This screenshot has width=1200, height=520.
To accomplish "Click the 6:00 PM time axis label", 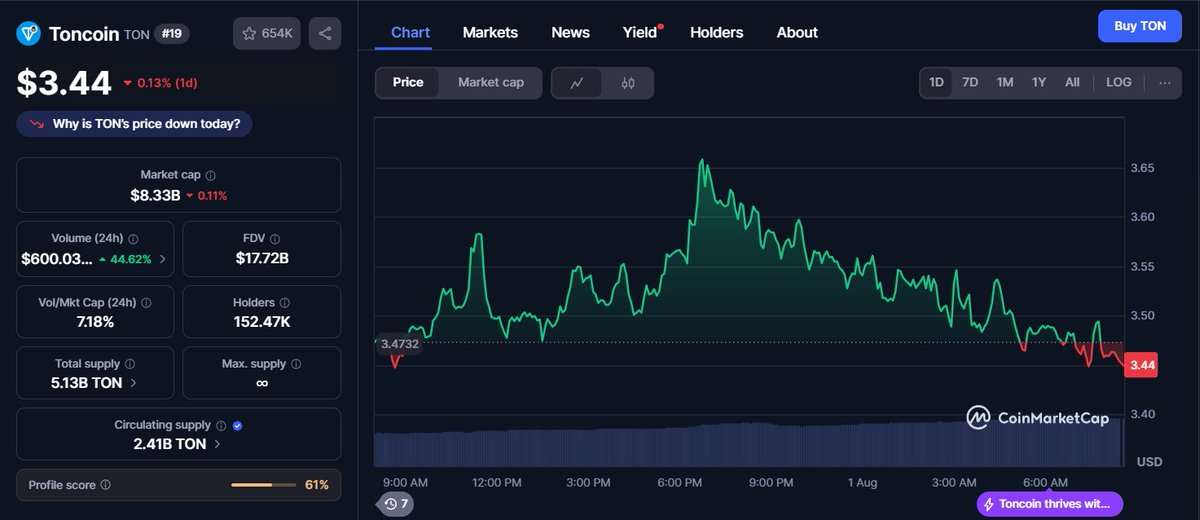I will click(x=680, y=483).
